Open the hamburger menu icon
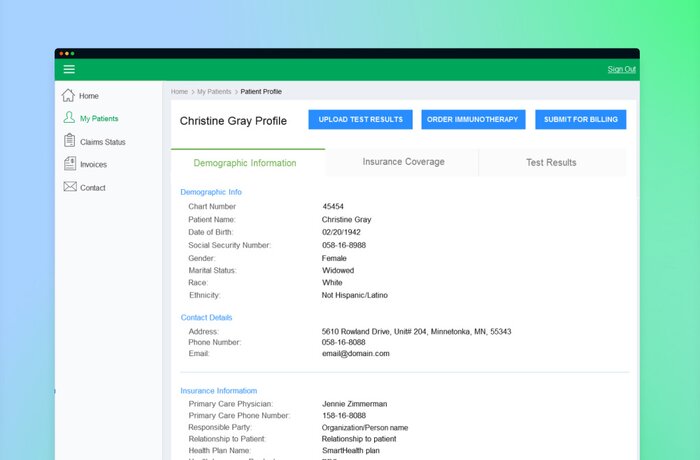700x460 pixels. point(69,69)
